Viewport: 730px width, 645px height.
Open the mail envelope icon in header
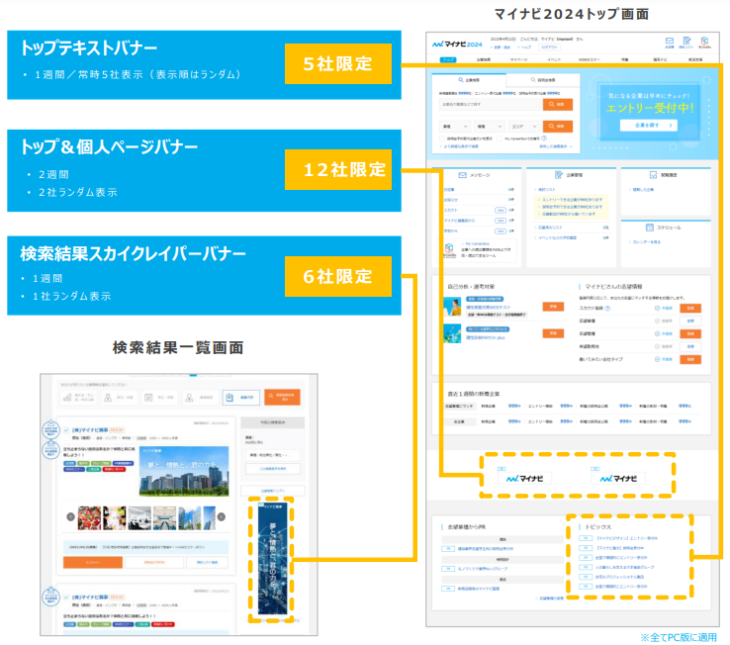669,42
